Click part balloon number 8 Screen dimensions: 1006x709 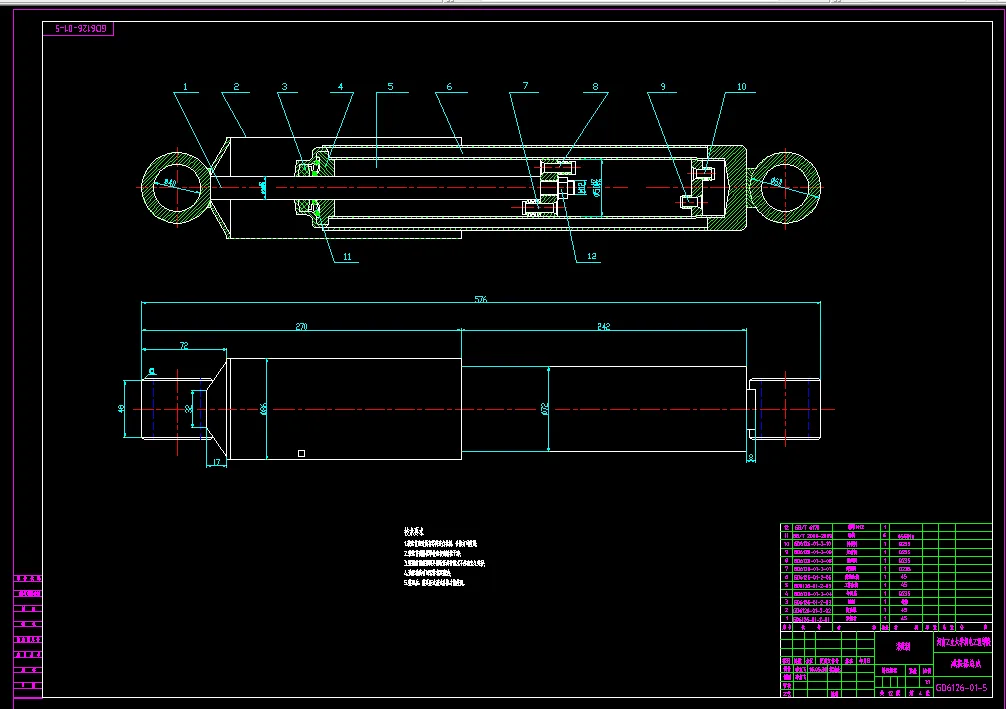[595, 87]
